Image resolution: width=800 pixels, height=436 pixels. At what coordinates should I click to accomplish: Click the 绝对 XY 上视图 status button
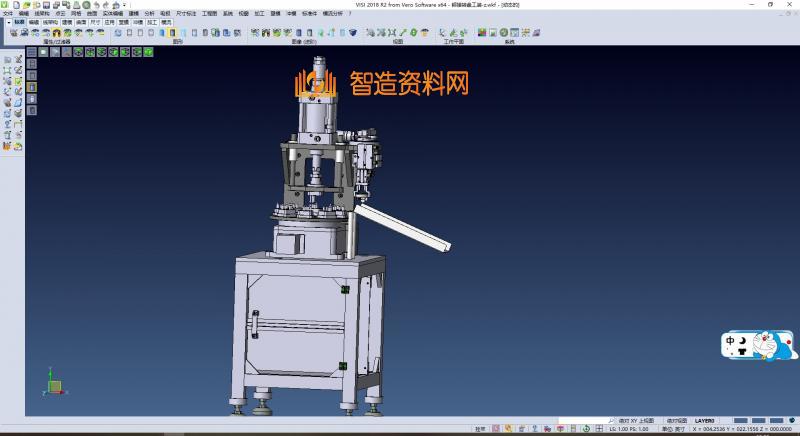pyautogui.click(x=636, y=421)
